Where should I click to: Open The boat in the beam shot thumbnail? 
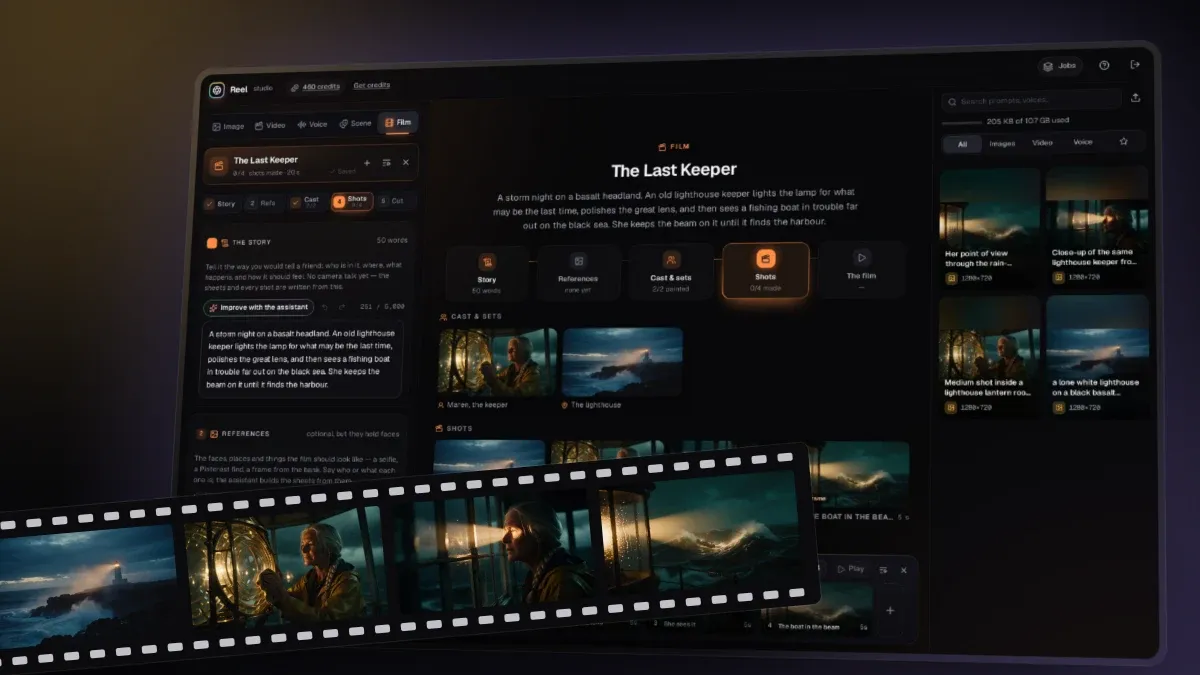(860, 477)
